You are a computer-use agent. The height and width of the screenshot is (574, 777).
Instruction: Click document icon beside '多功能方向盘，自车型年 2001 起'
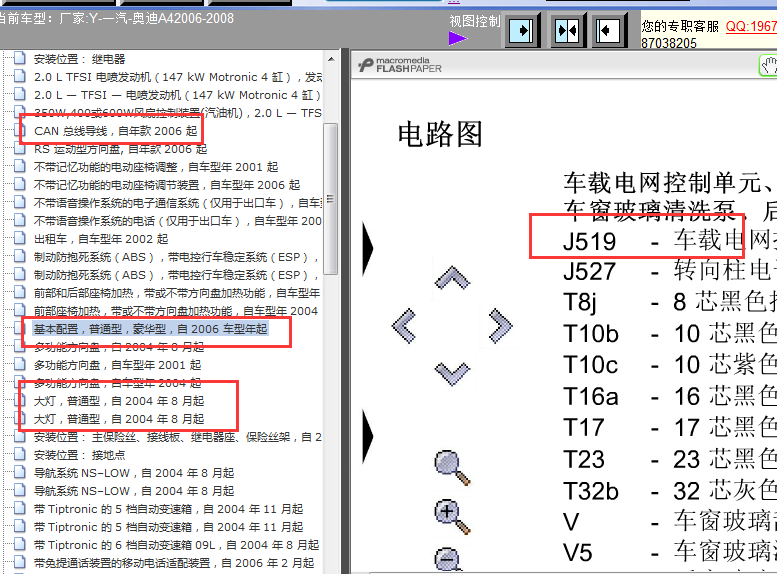[19, 364]
